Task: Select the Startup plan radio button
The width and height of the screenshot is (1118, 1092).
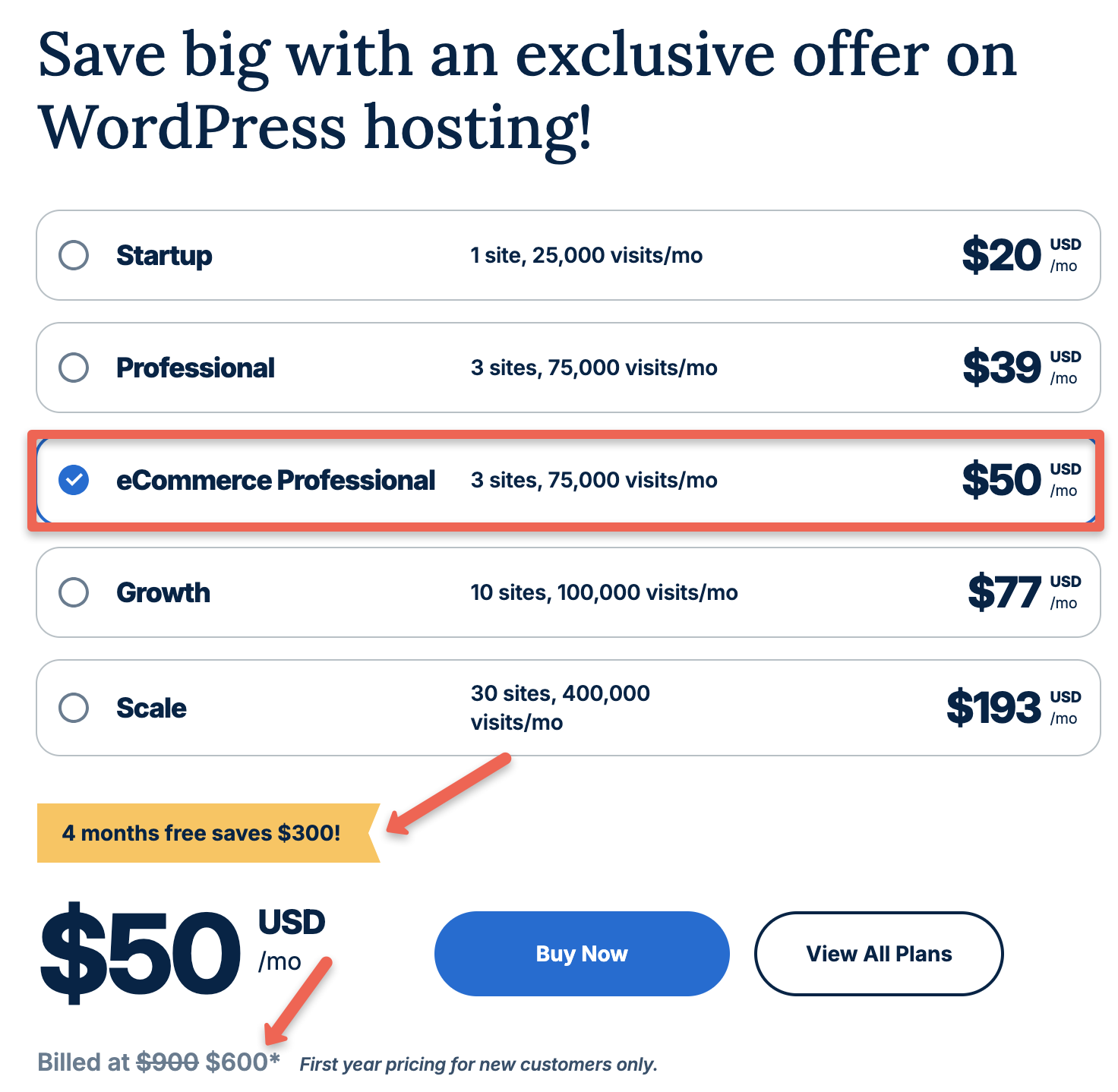Action: (x=73, y=256)
